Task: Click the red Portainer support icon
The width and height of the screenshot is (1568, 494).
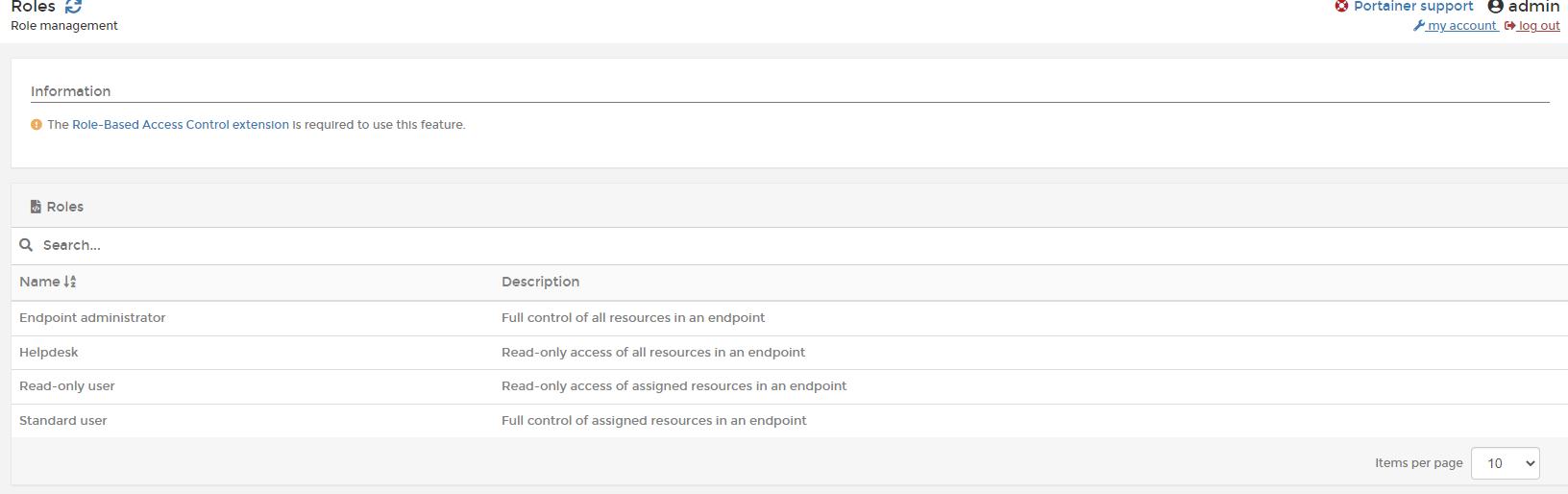Action: 1341,6
